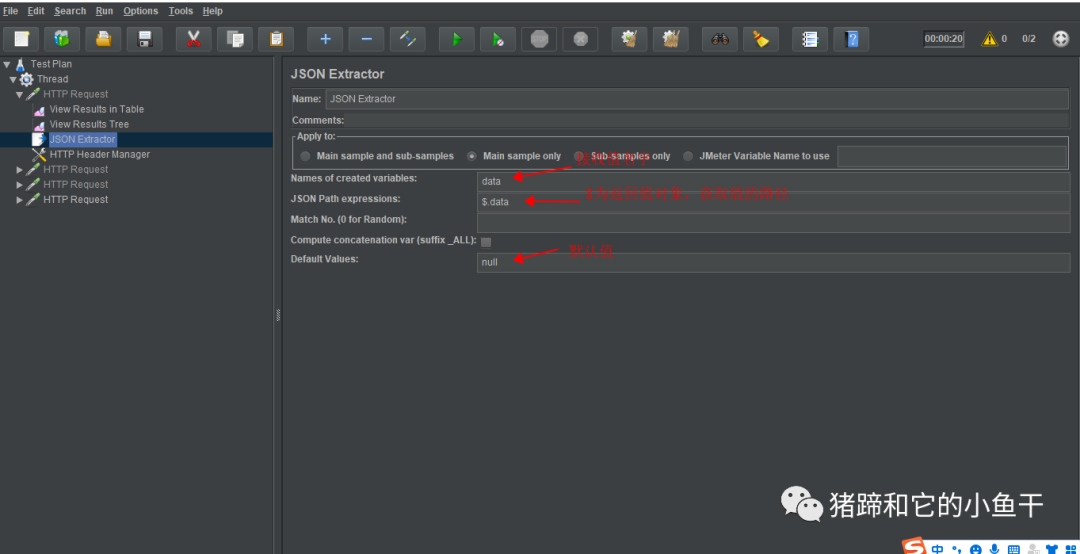Viewport: 1080px width, 554px height.
Task: Open the Search menu
Action: (70, 11)
